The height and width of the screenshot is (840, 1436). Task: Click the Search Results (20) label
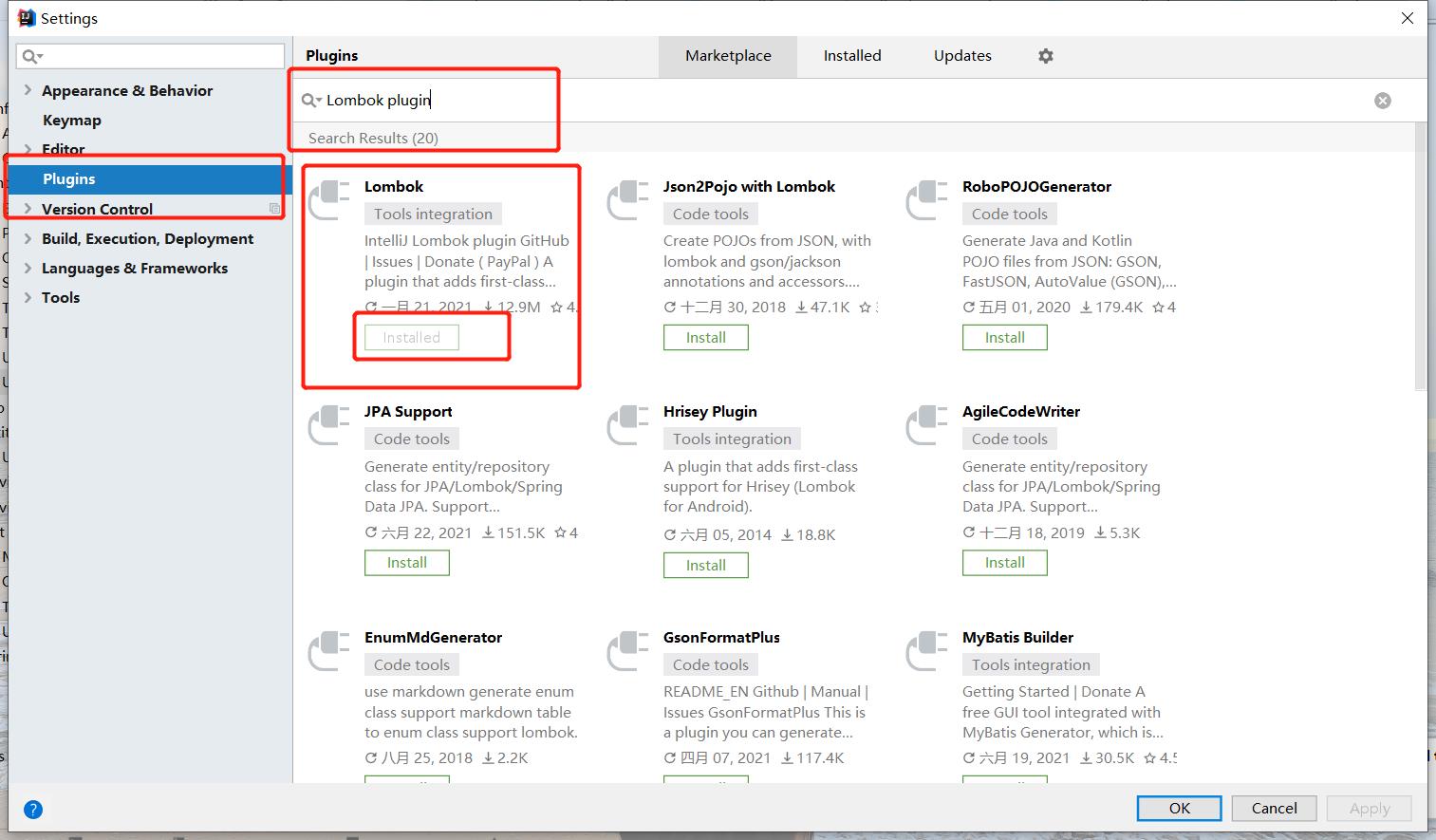tap(373, 138)
